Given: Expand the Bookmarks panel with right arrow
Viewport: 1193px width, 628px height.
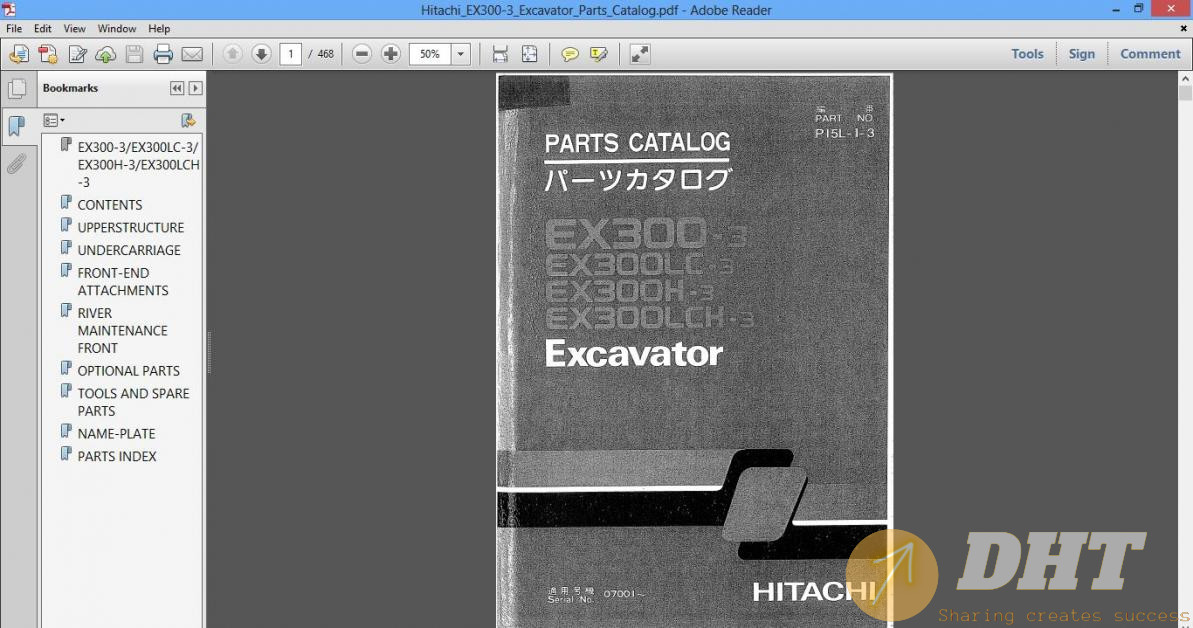Looking at the screenshot, I should (195, 88).
